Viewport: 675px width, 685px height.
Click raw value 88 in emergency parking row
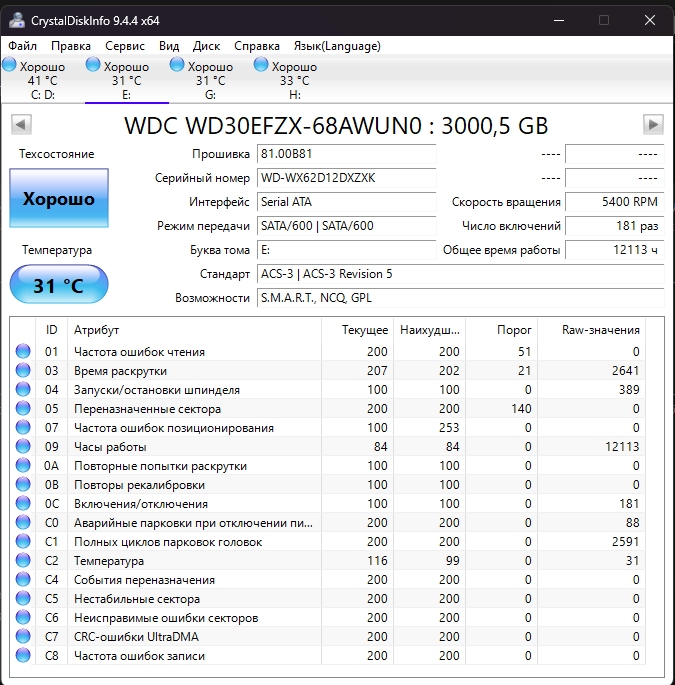tap(632, 522)
